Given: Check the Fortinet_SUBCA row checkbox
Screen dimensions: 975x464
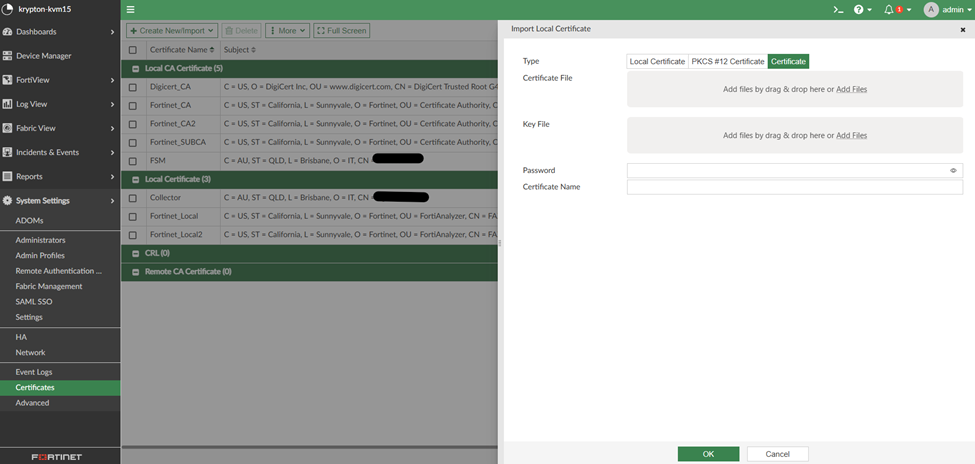Looking at the screenshot, I should pyautogui.click(x=132, y=142).
